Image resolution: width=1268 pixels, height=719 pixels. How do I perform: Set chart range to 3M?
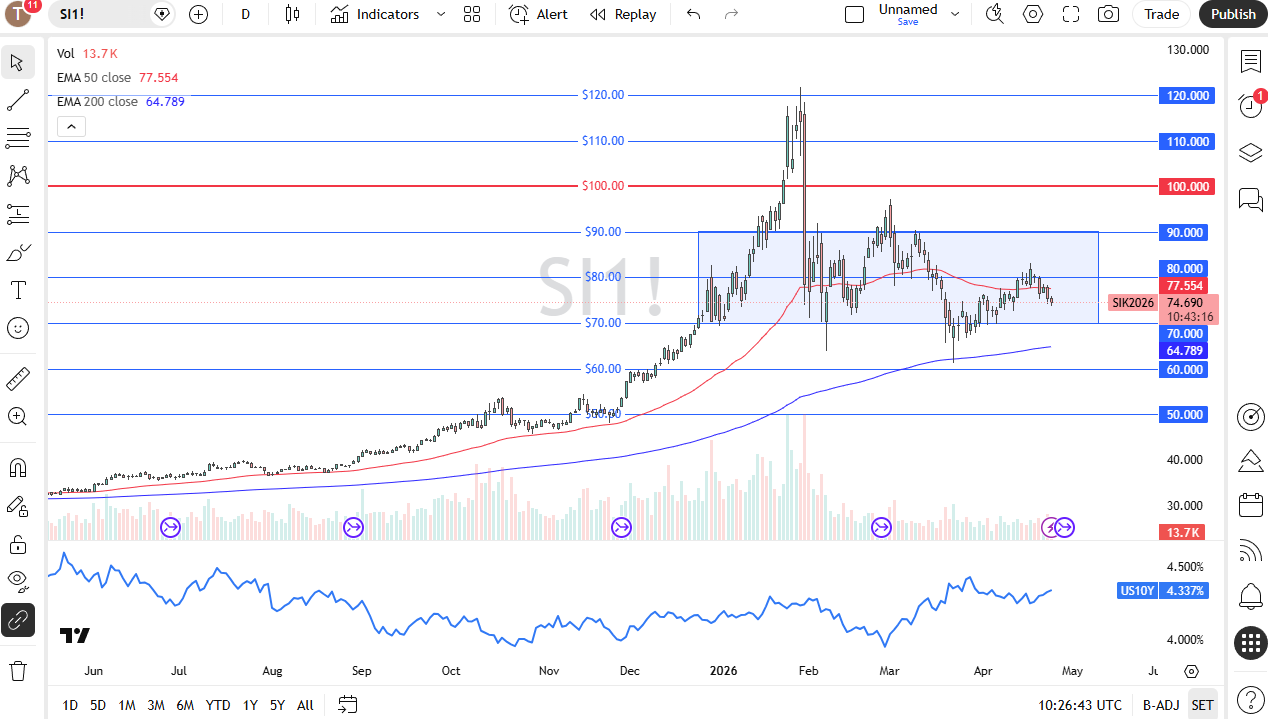coord(156,705)
